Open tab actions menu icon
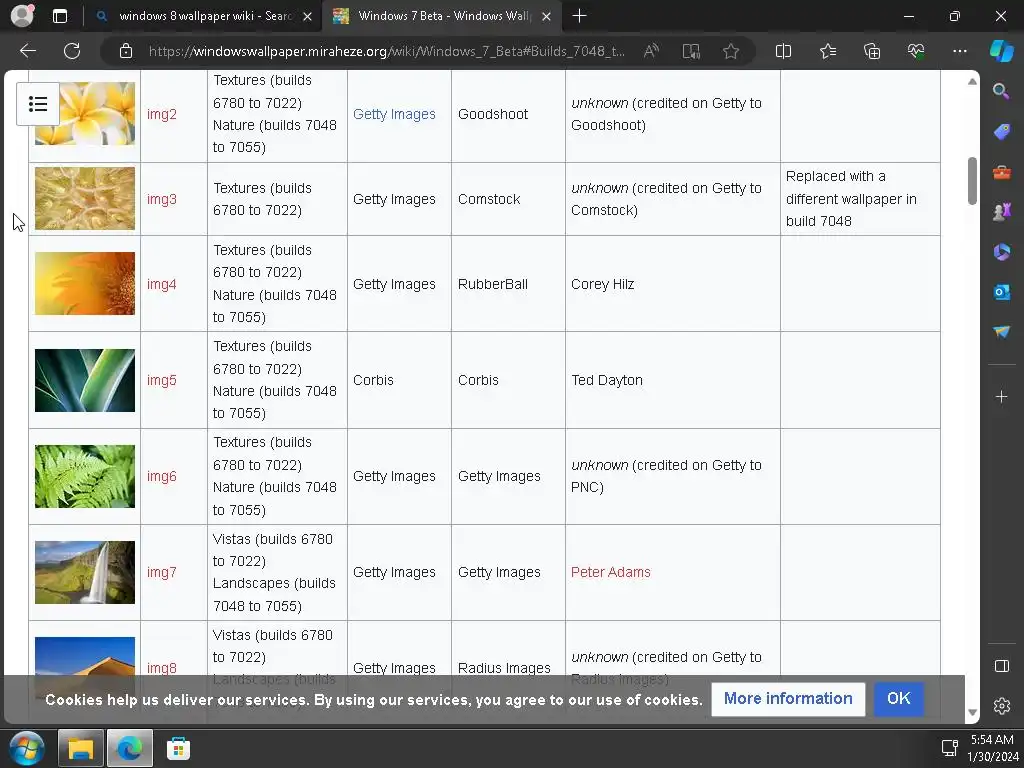 tap(60, 16)
